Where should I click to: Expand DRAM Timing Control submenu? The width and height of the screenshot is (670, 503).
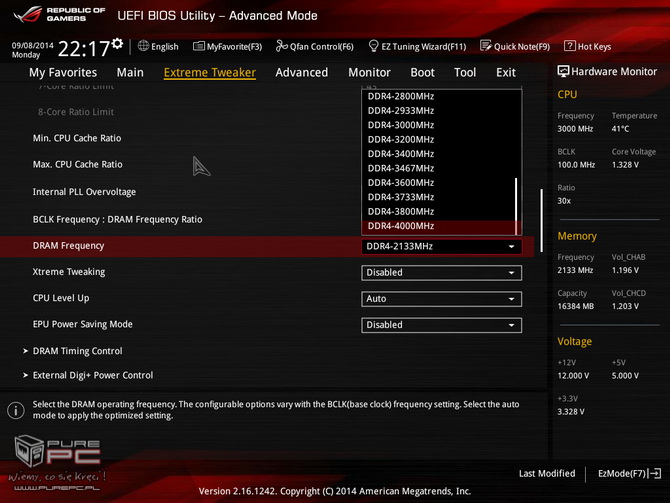pyautogui.click(x=77, y=351)
